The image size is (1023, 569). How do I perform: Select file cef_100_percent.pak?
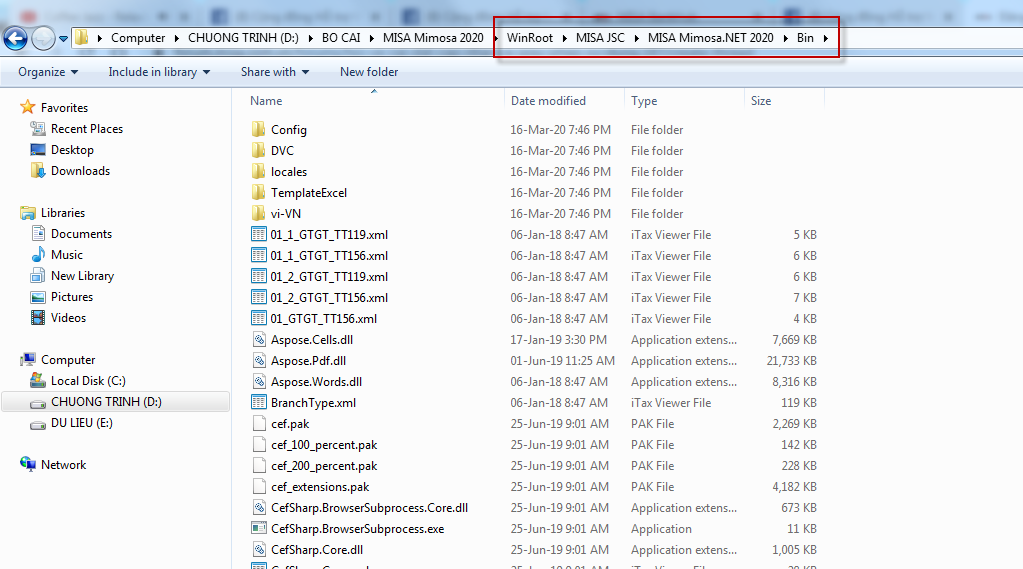[x=324, y=445]
